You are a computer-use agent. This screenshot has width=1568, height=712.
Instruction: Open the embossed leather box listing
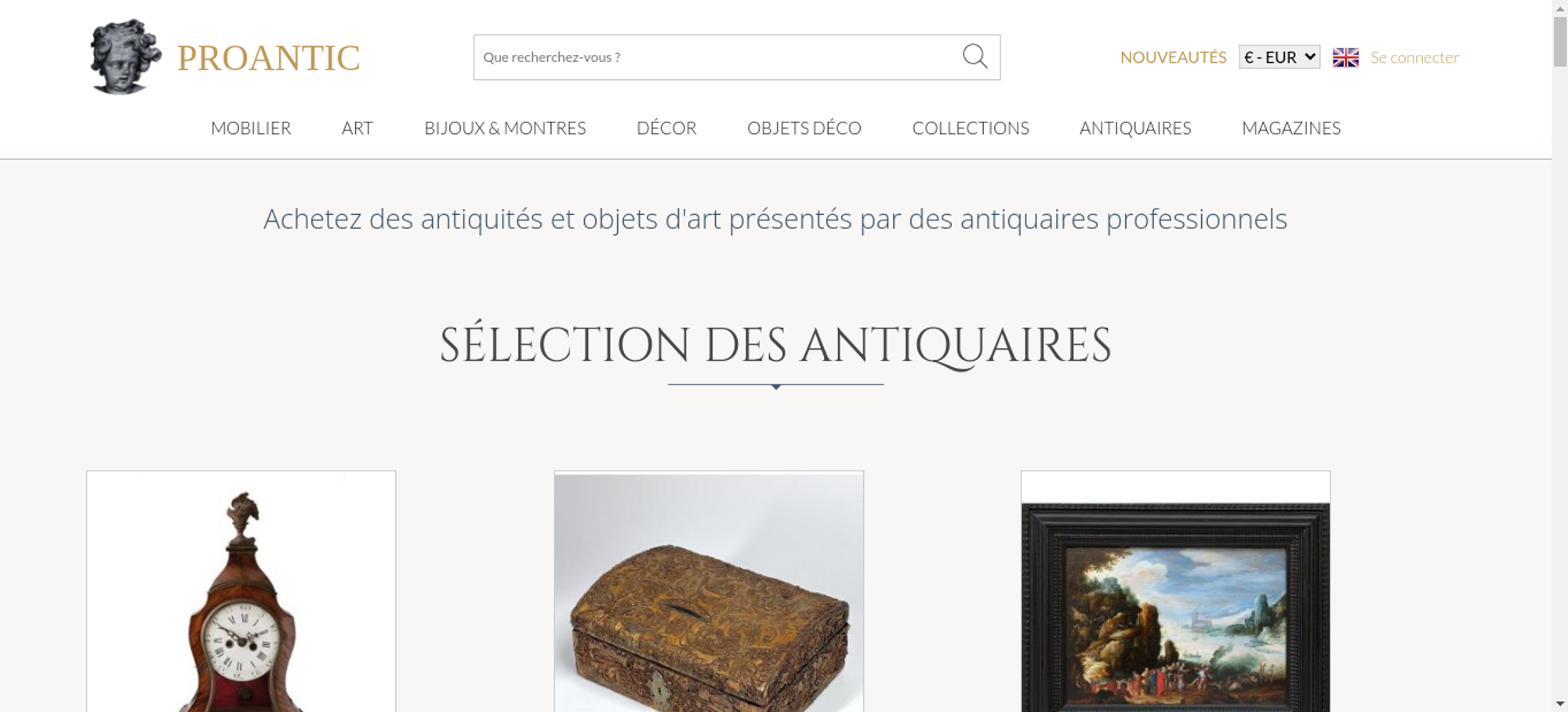pos(709,591)
